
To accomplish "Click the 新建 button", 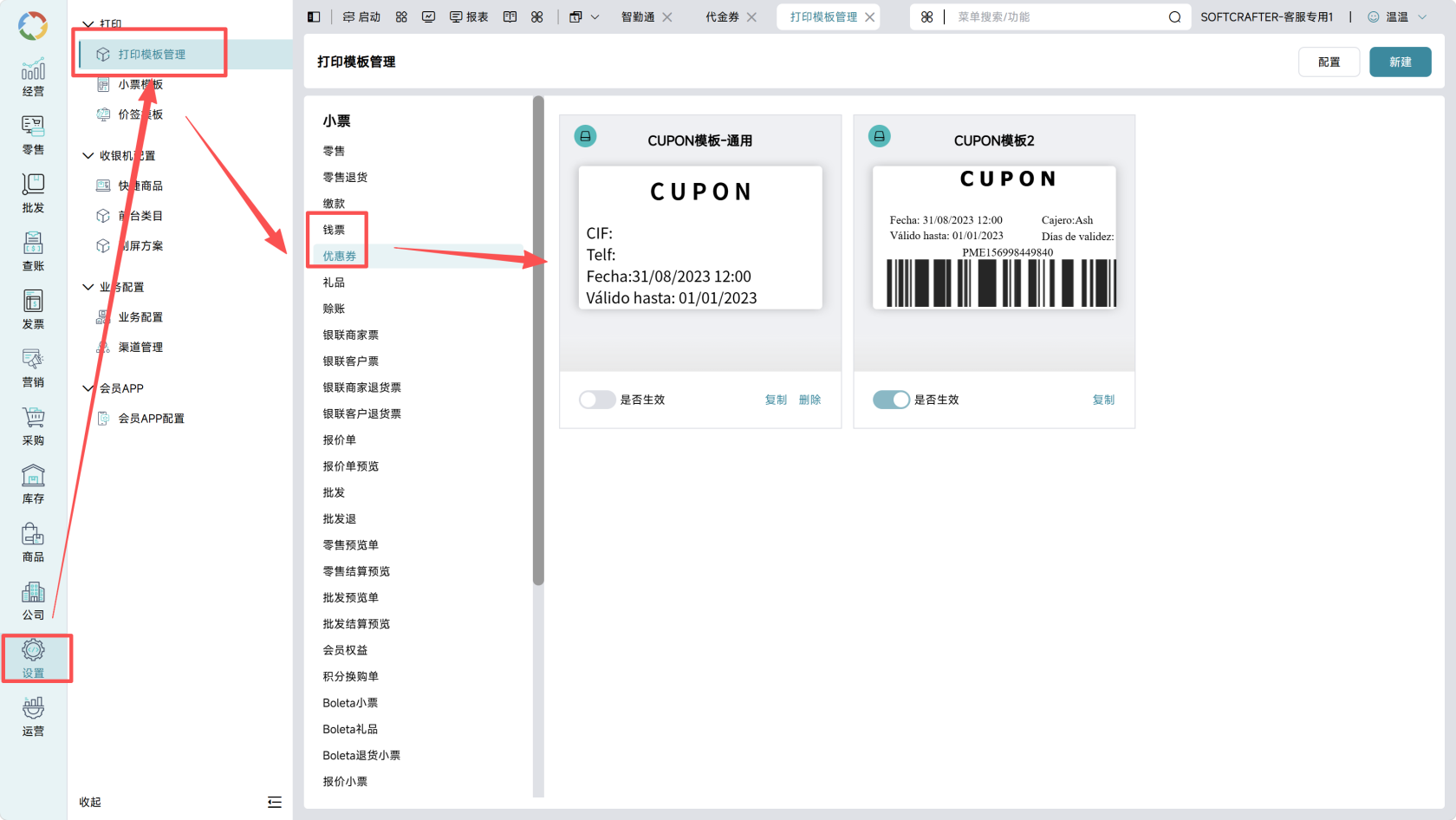I will coord(1400,62).
